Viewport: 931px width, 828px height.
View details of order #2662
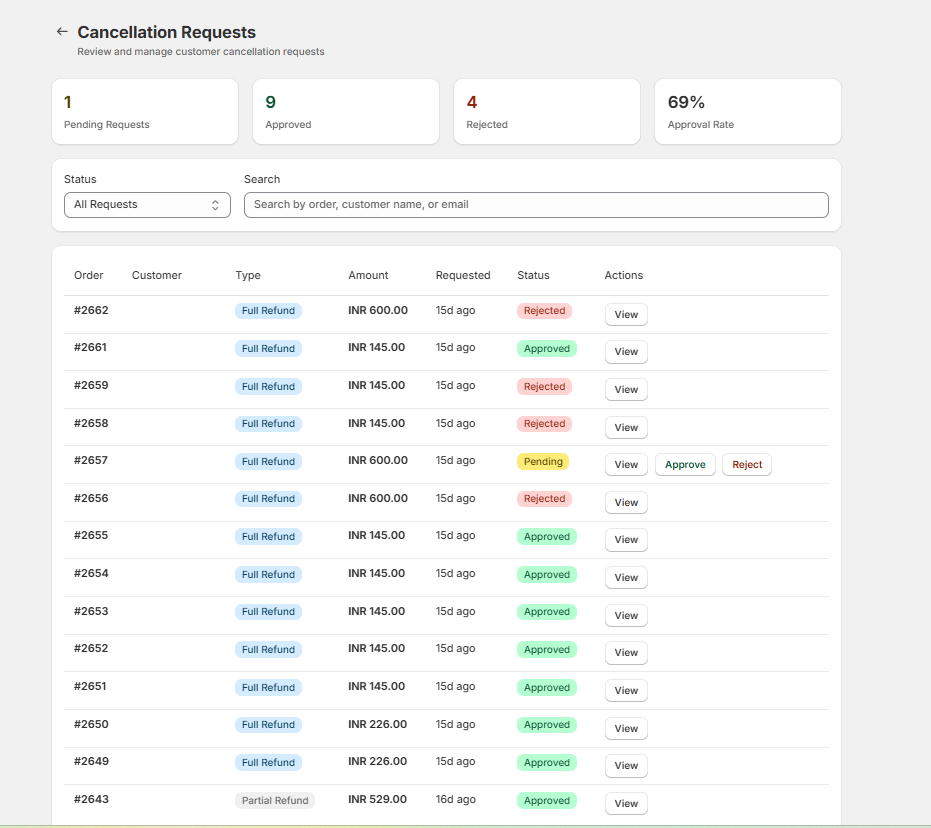625,314
